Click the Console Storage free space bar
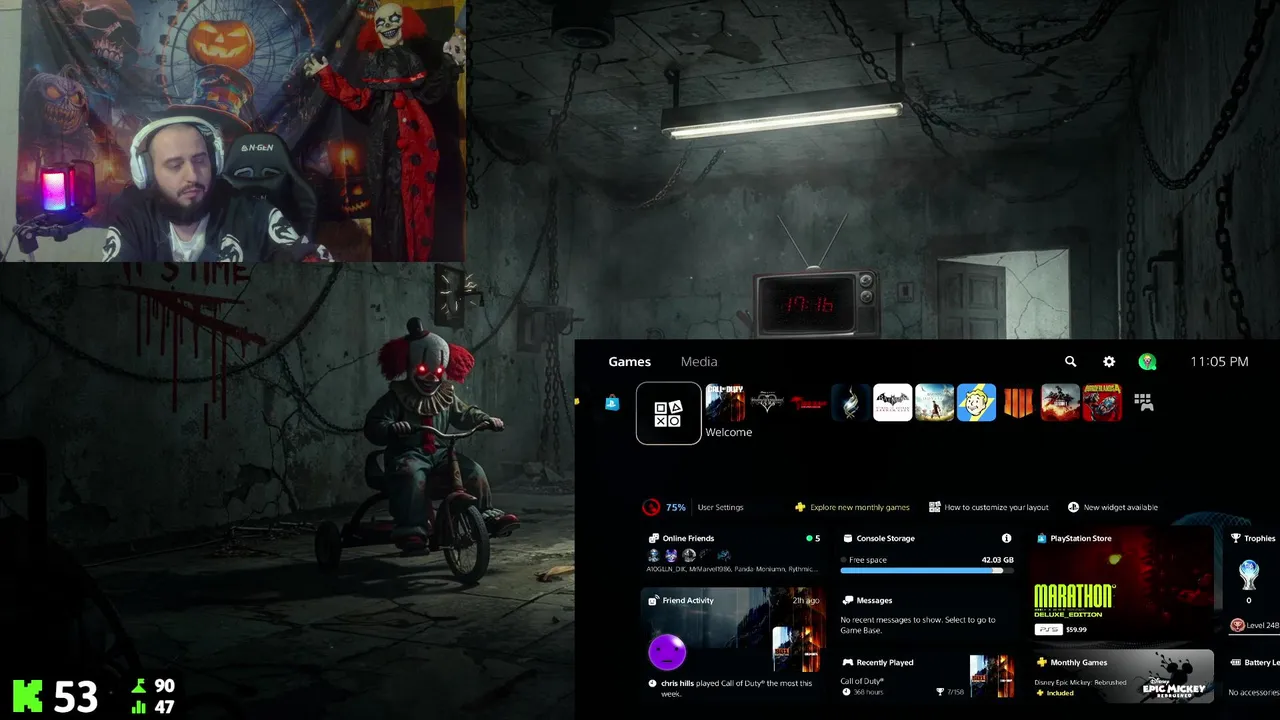1280x720 pixels. 926,570
